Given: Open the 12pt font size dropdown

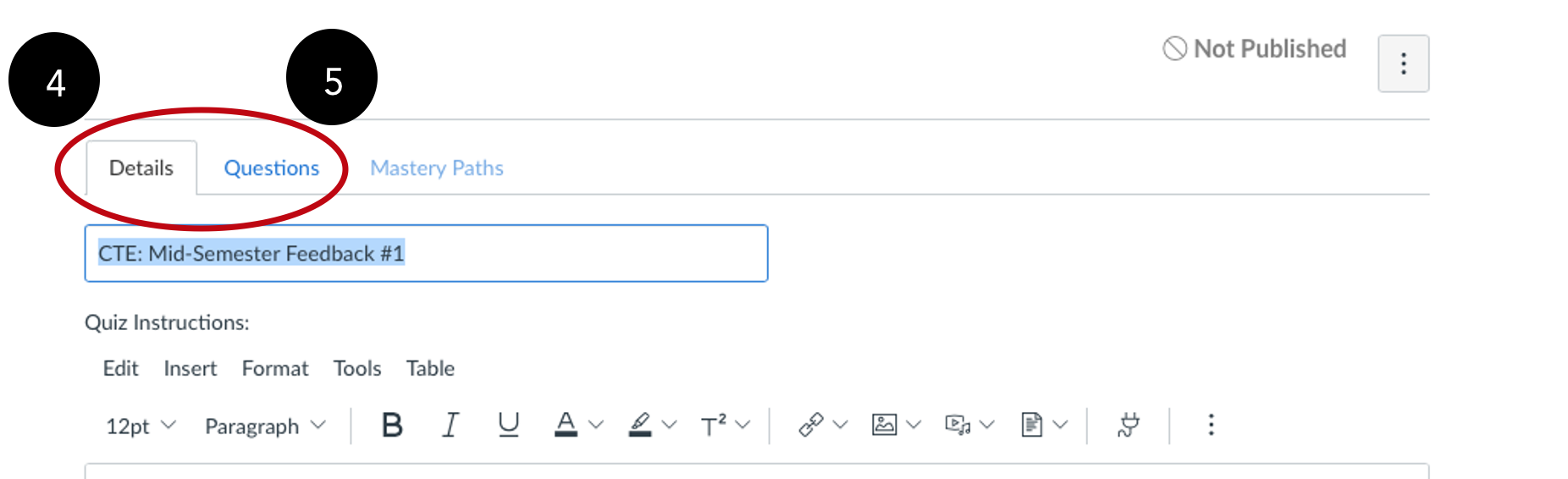Looking at the screenshot, I should pyautogui.click(x=141, y=426).
